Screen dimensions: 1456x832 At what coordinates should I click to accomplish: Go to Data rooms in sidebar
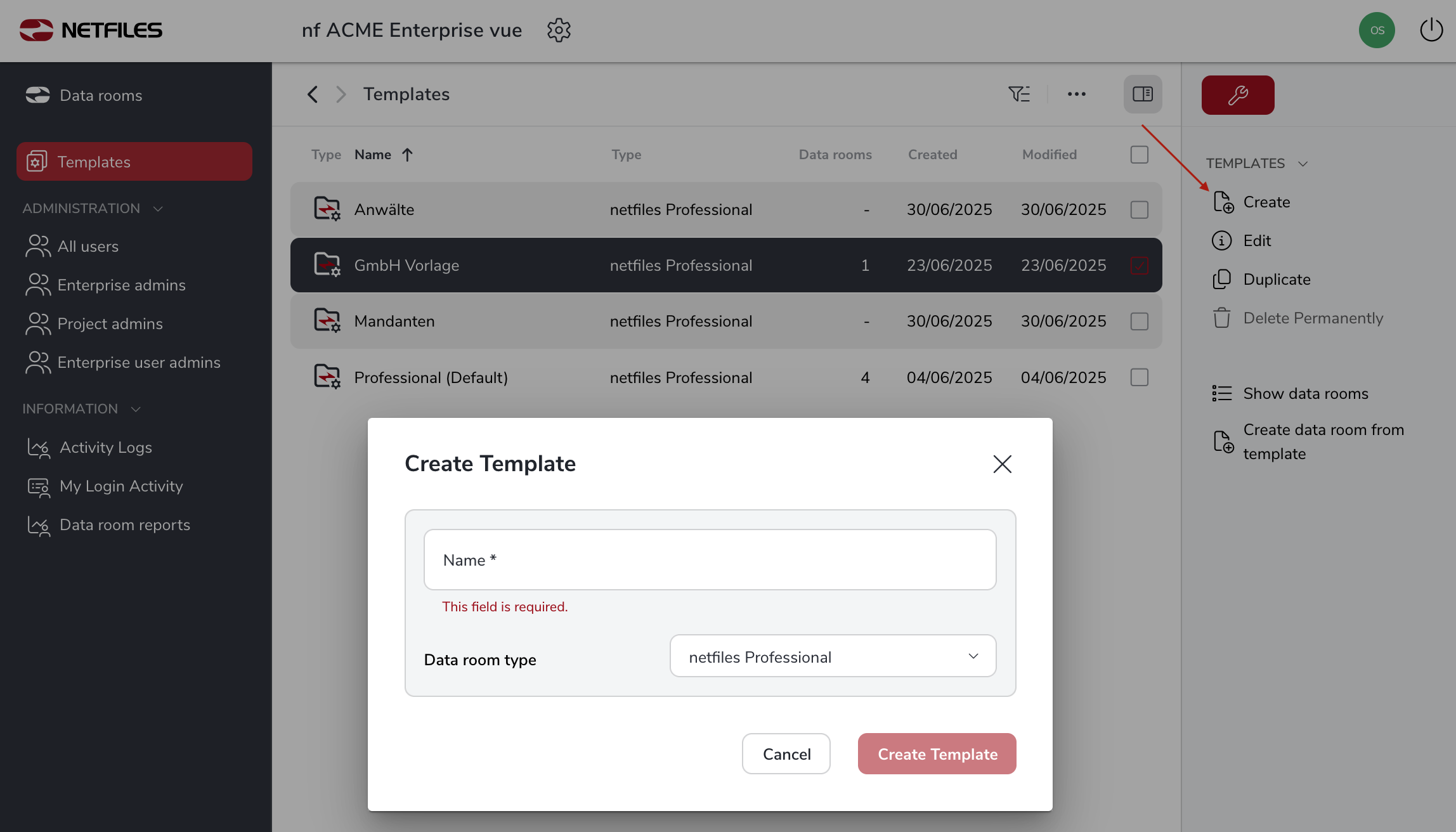100,95
